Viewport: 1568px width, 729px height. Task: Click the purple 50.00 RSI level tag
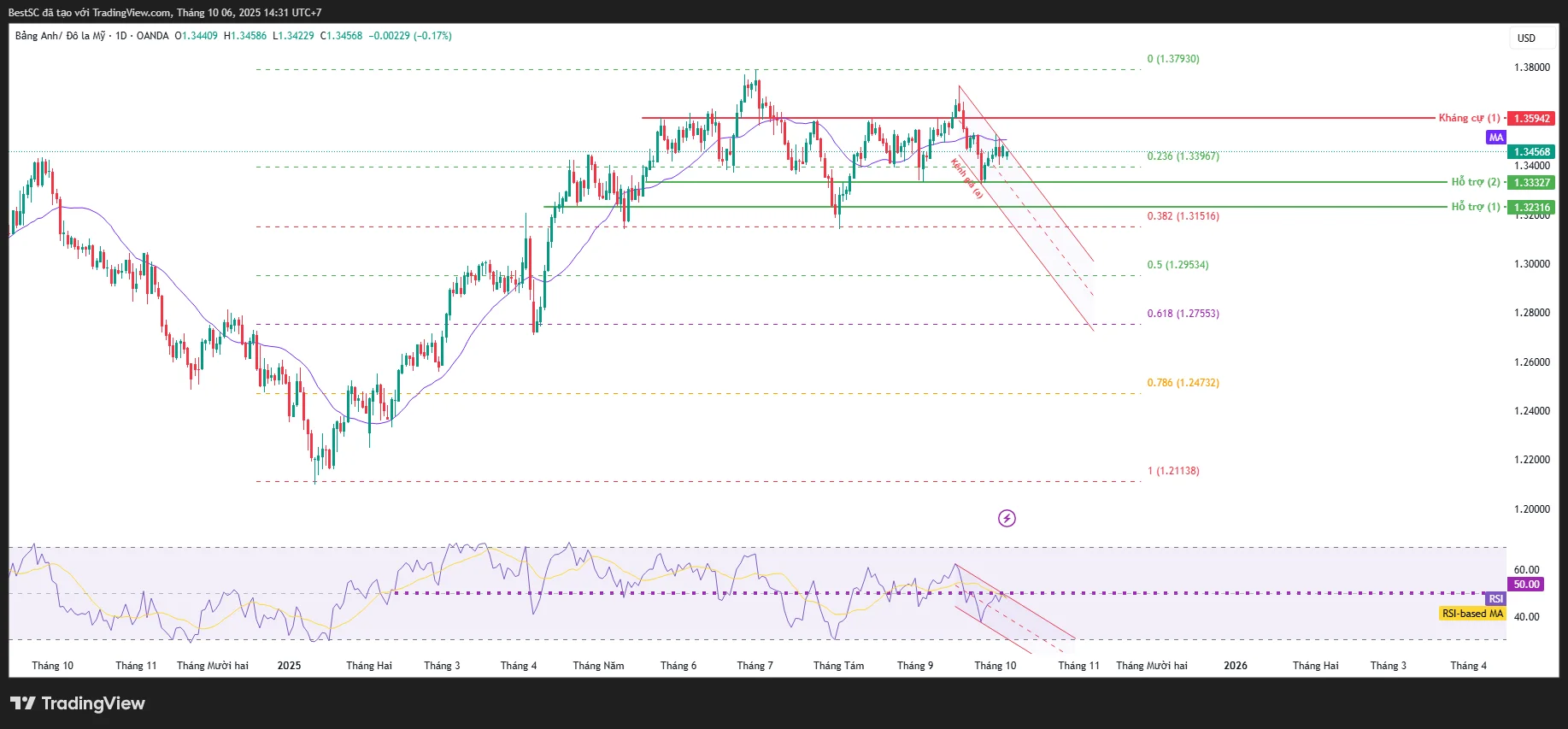coord(1526,585)
